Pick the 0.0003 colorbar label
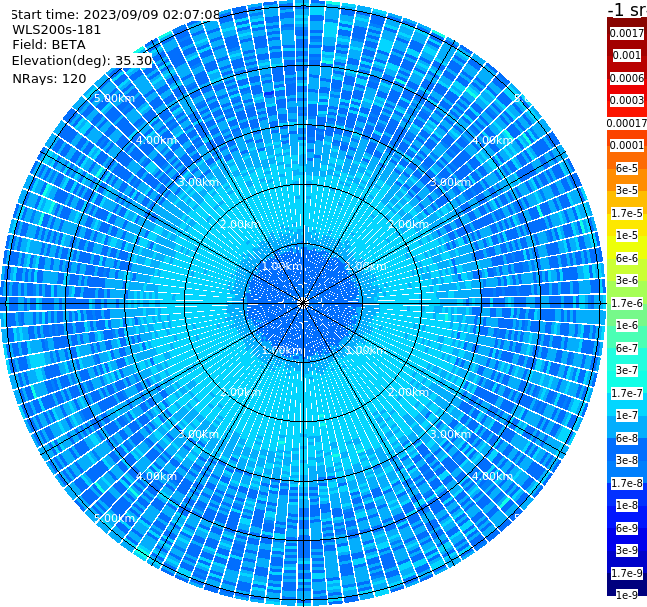The image size is (647, 607). (x=627, y=100)
